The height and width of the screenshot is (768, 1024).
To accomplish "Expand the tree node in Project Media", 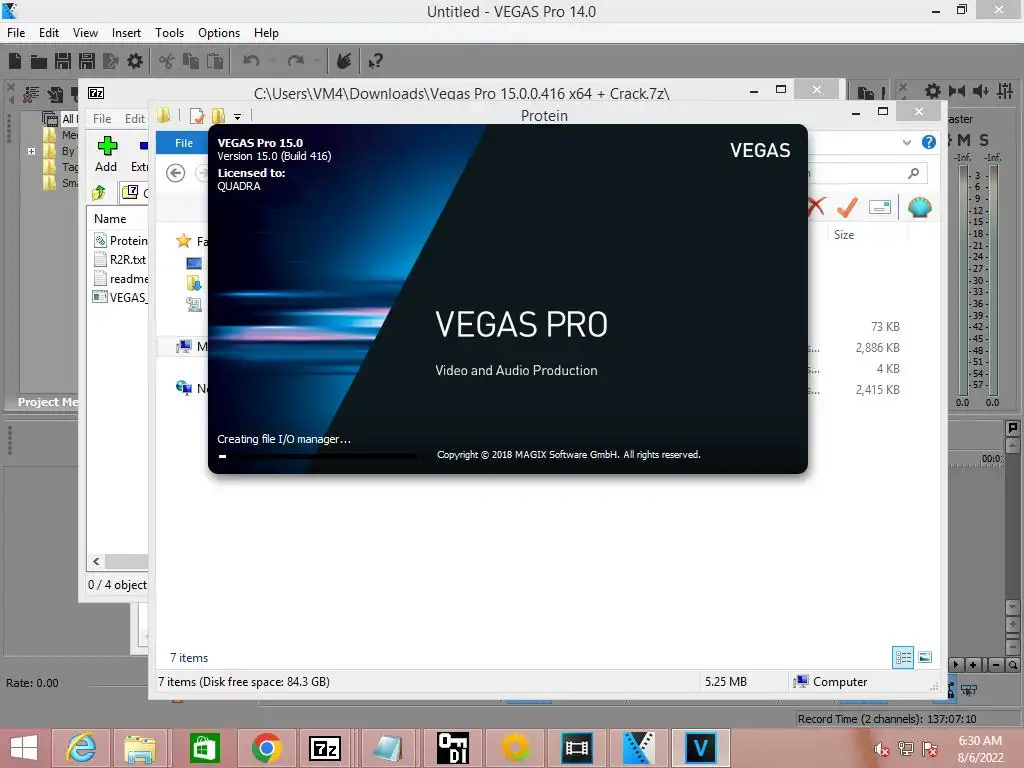I will click(x=31, y=151).
